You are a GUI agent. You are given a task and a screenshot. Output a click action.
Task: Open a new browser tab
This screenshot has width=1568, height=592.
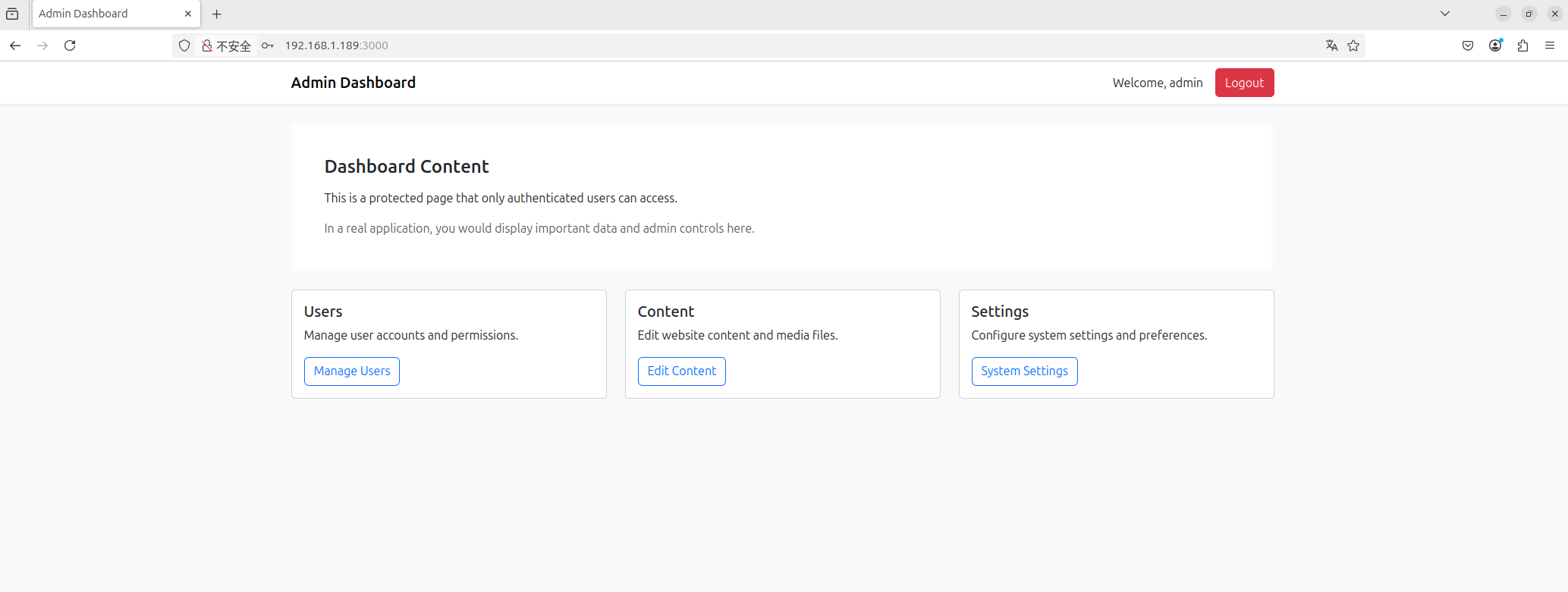[x=217, y=14]
